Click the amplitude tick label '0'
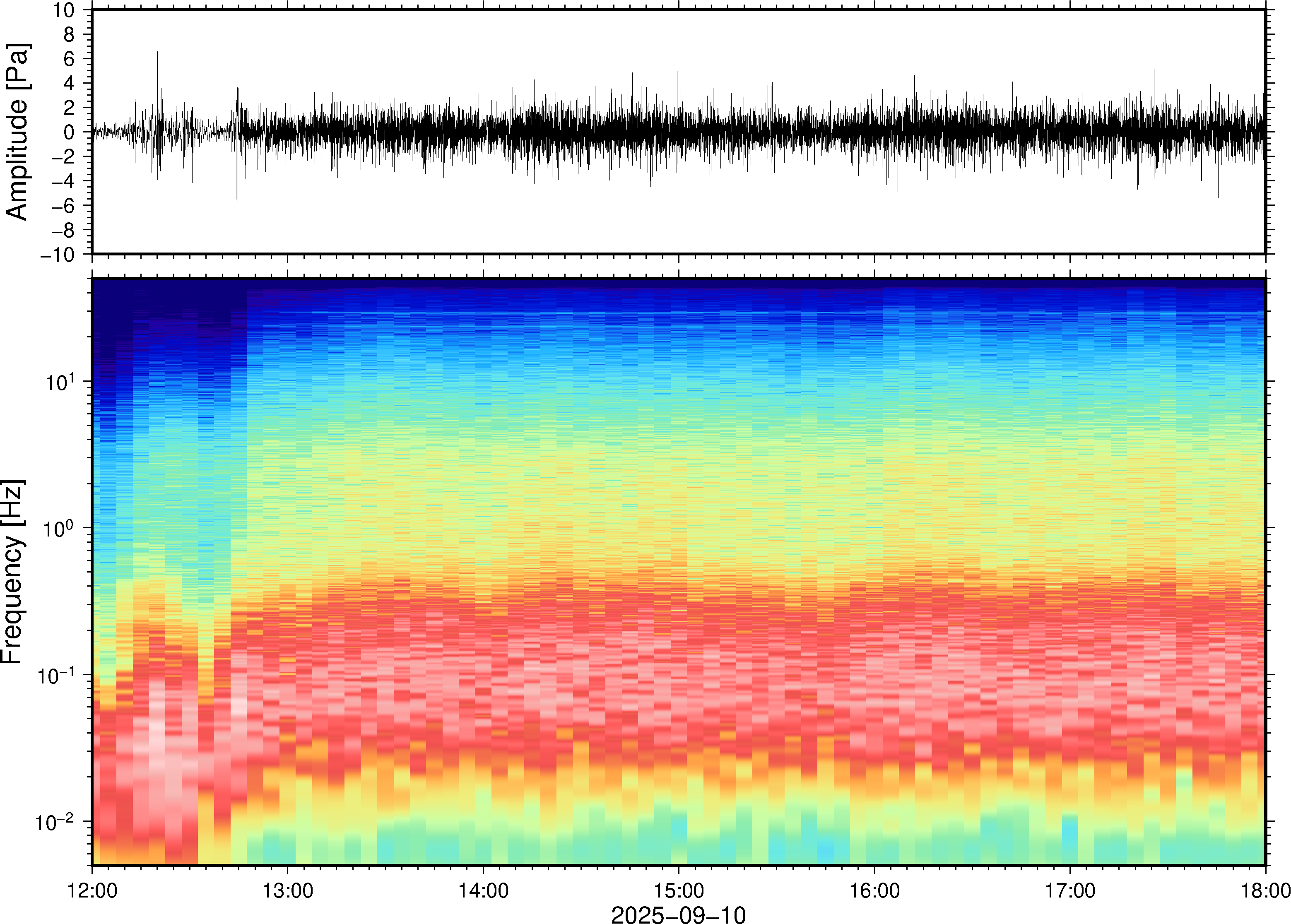The image size is (1291, 924). 69,132
